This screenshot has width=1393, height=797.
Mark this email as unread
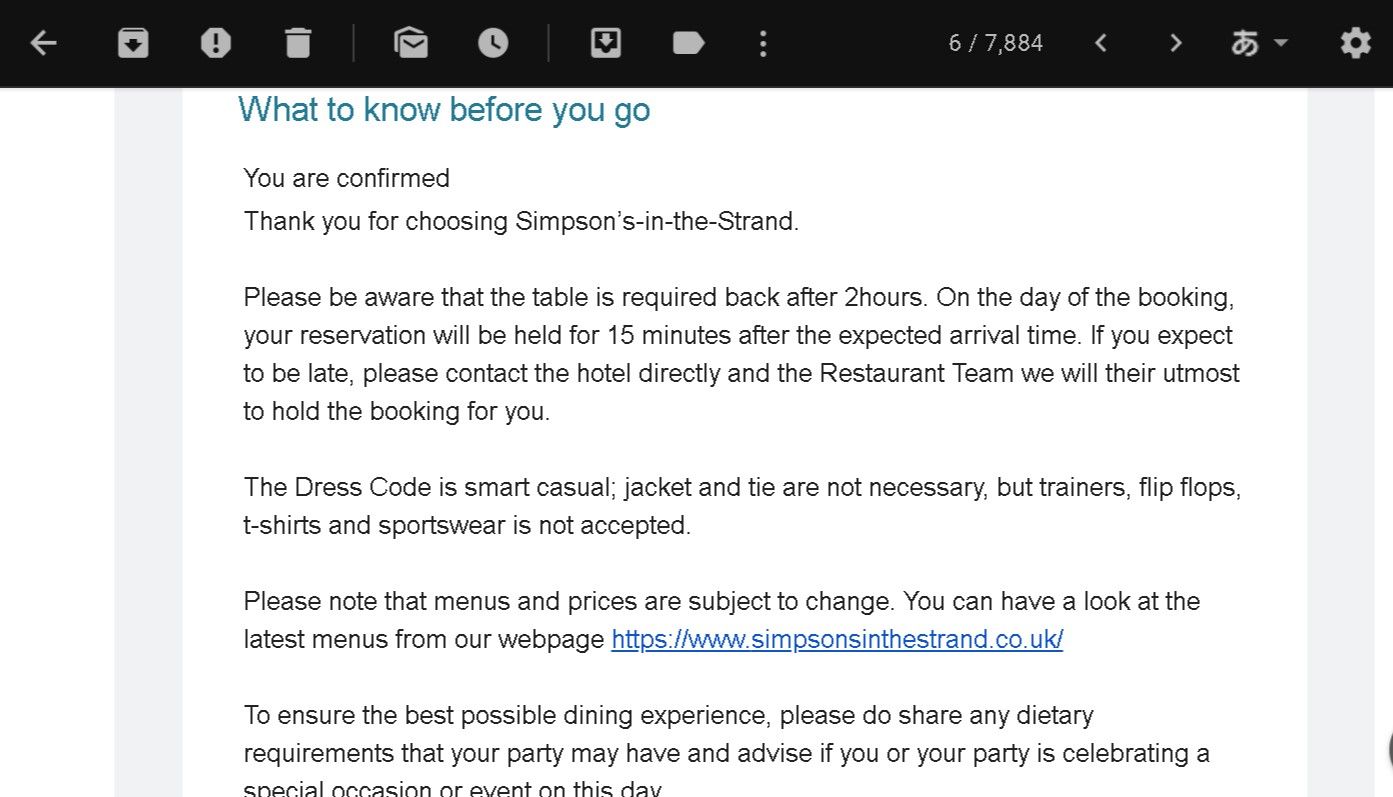411,43
